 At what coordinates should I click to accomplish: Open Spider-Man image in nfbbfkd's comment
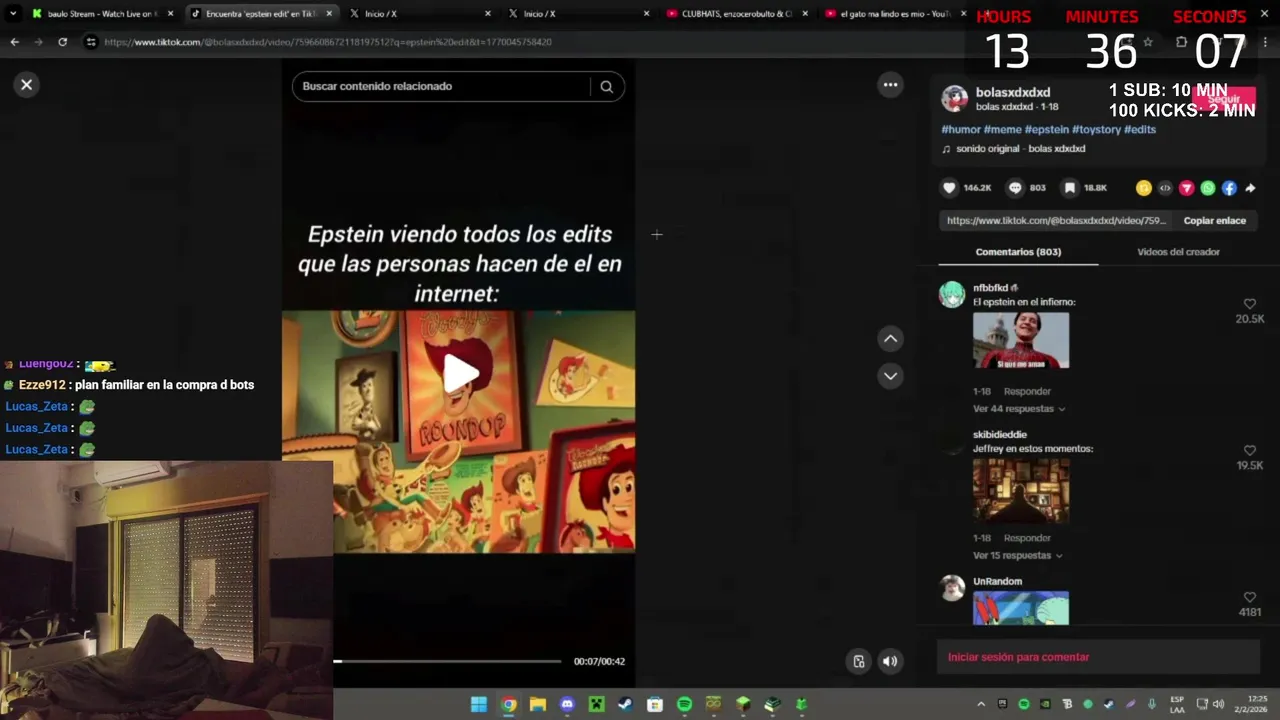click(x=1021, y=340)
